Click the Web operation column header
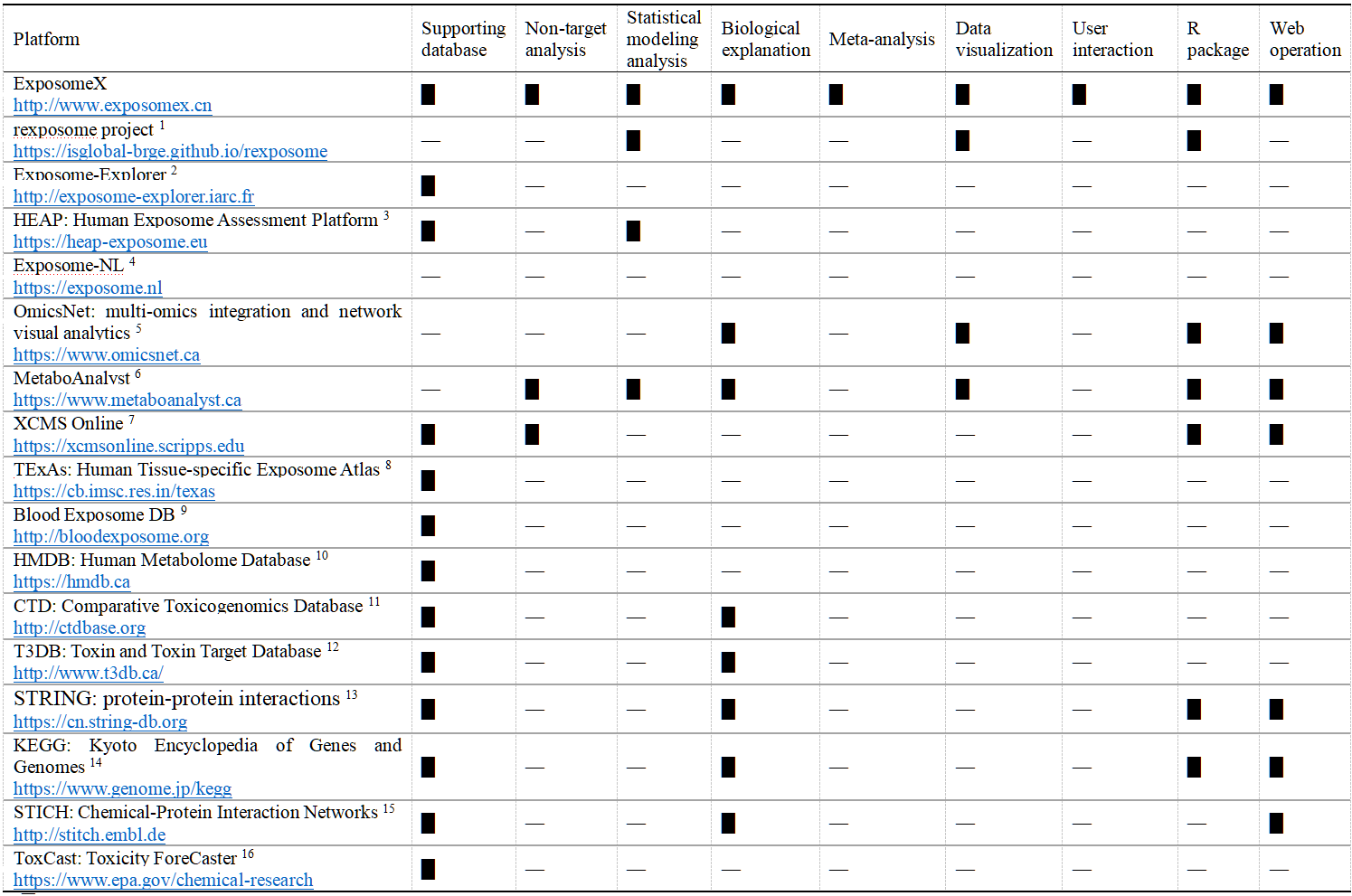Screen dimensions: 1352x896 [1305, 39]
